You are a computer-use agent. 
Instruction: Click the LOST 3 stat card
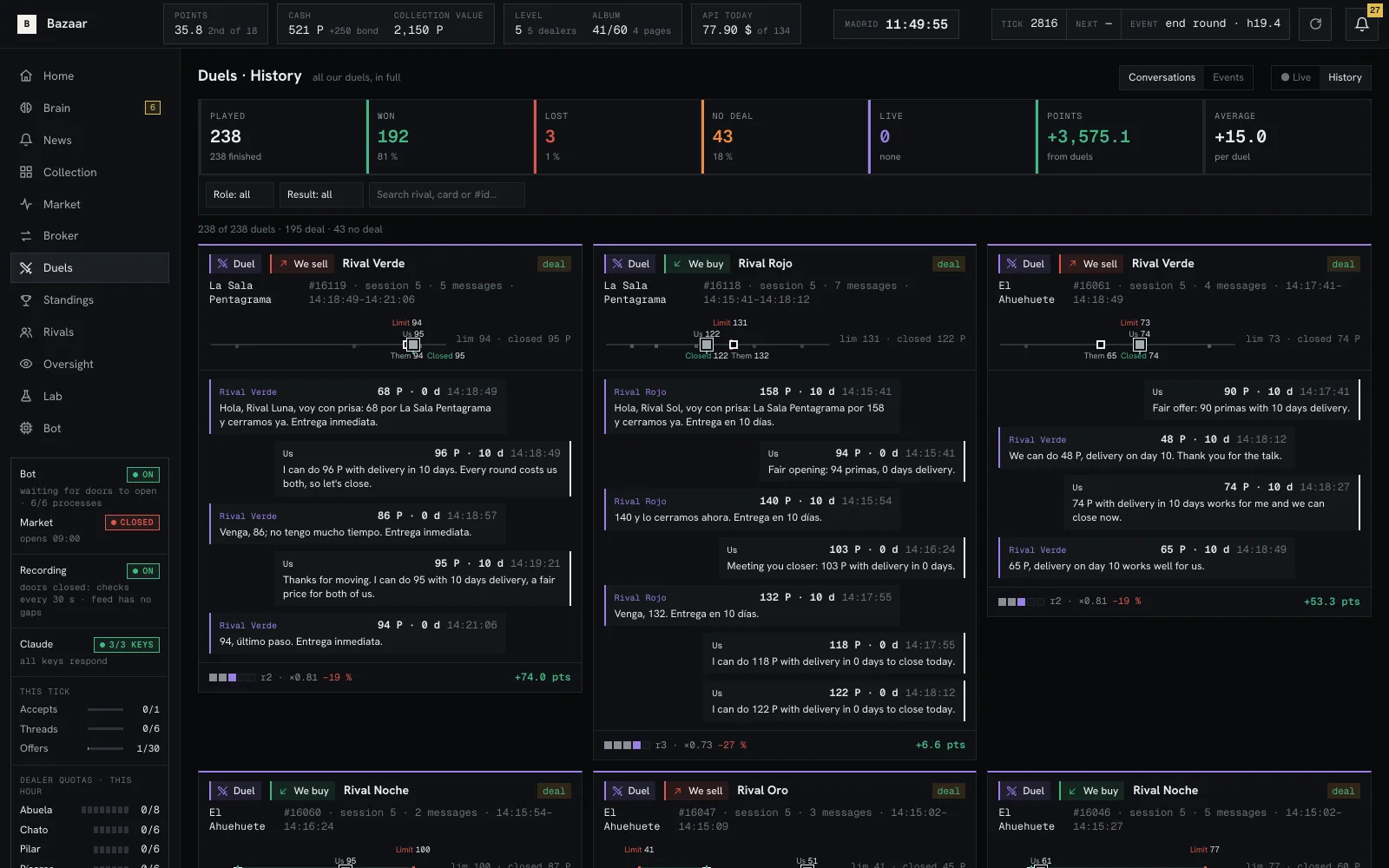point(617,136)
